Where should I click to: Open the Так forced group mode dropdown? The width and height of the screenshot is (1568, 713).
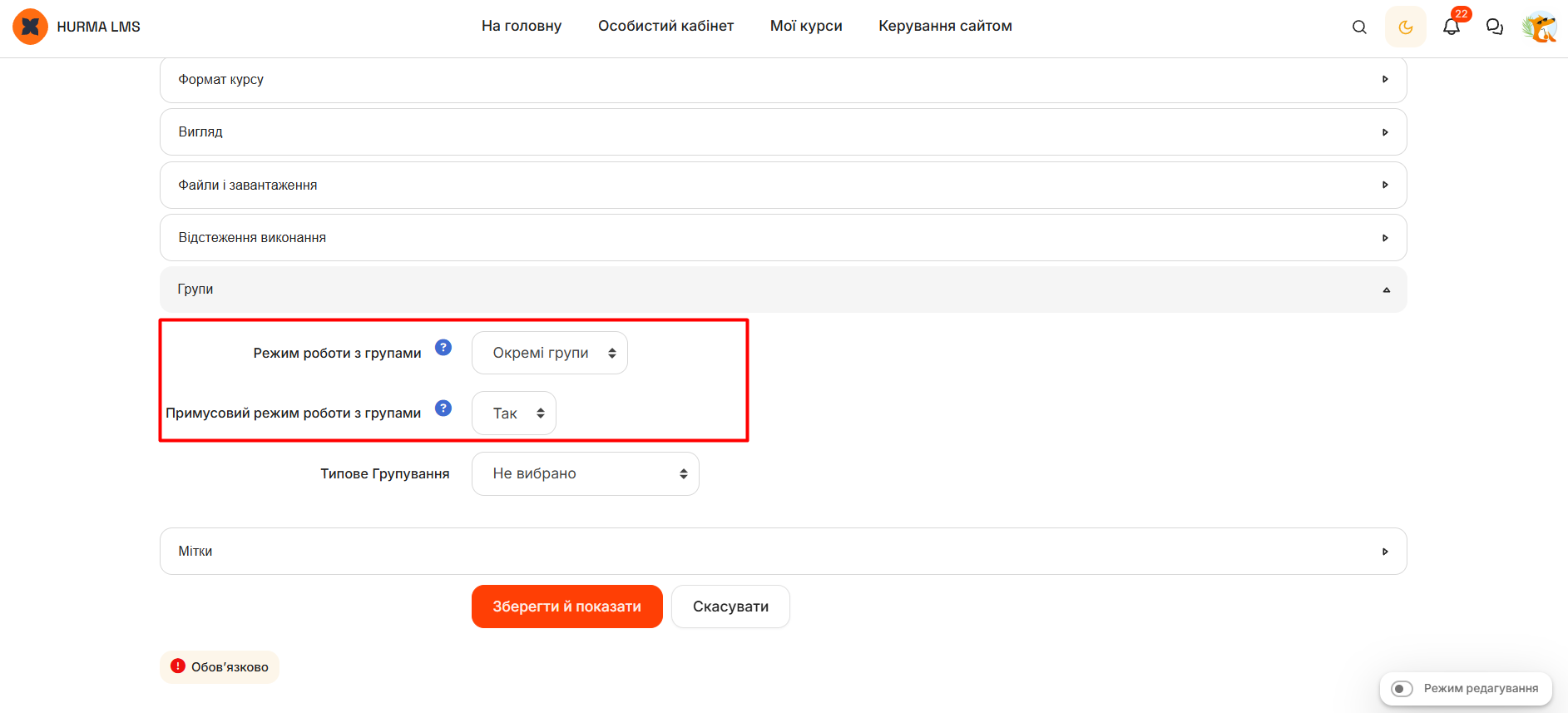point(513,413)
